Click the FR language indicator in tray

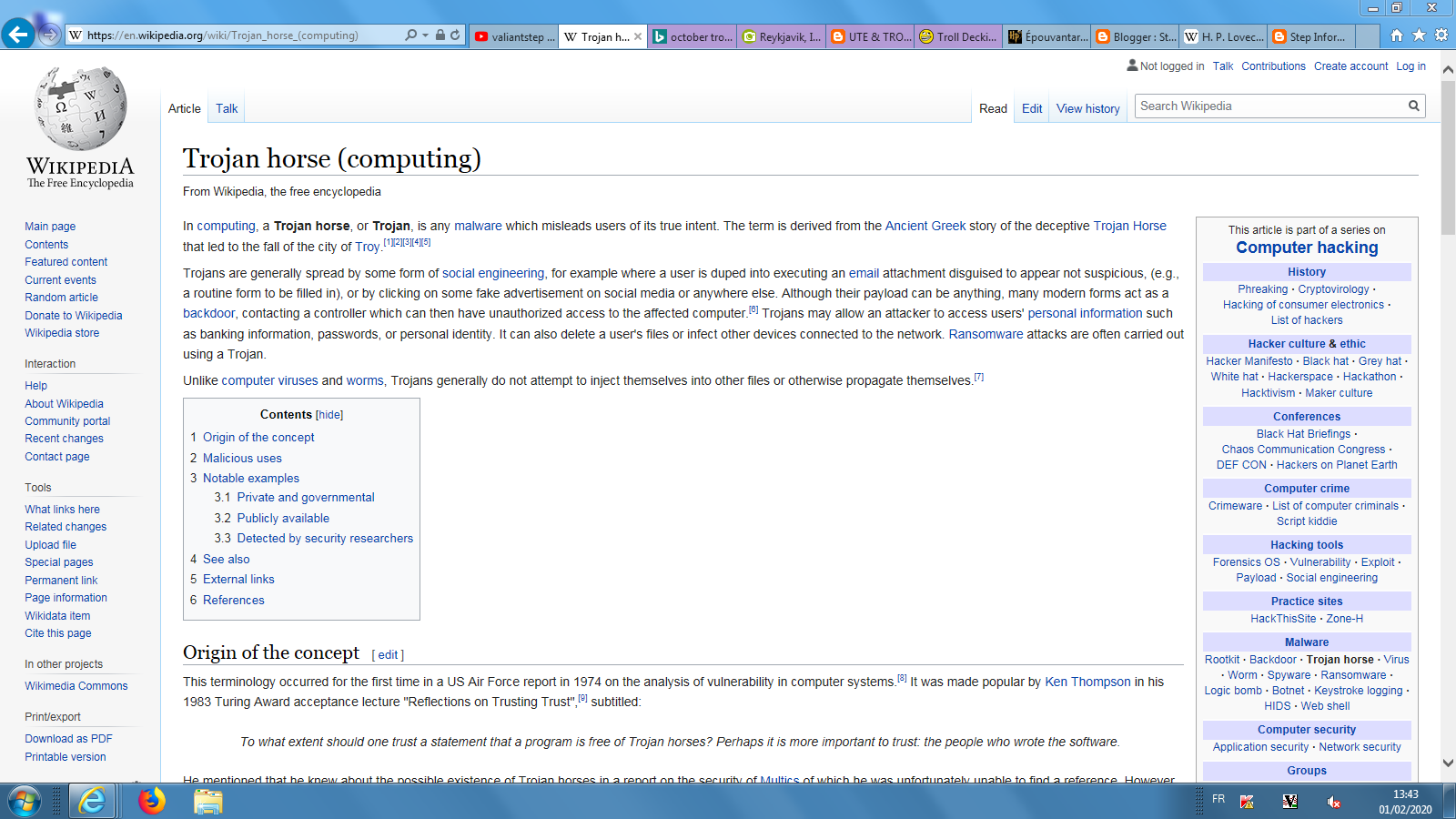[x=1218, y=799]
